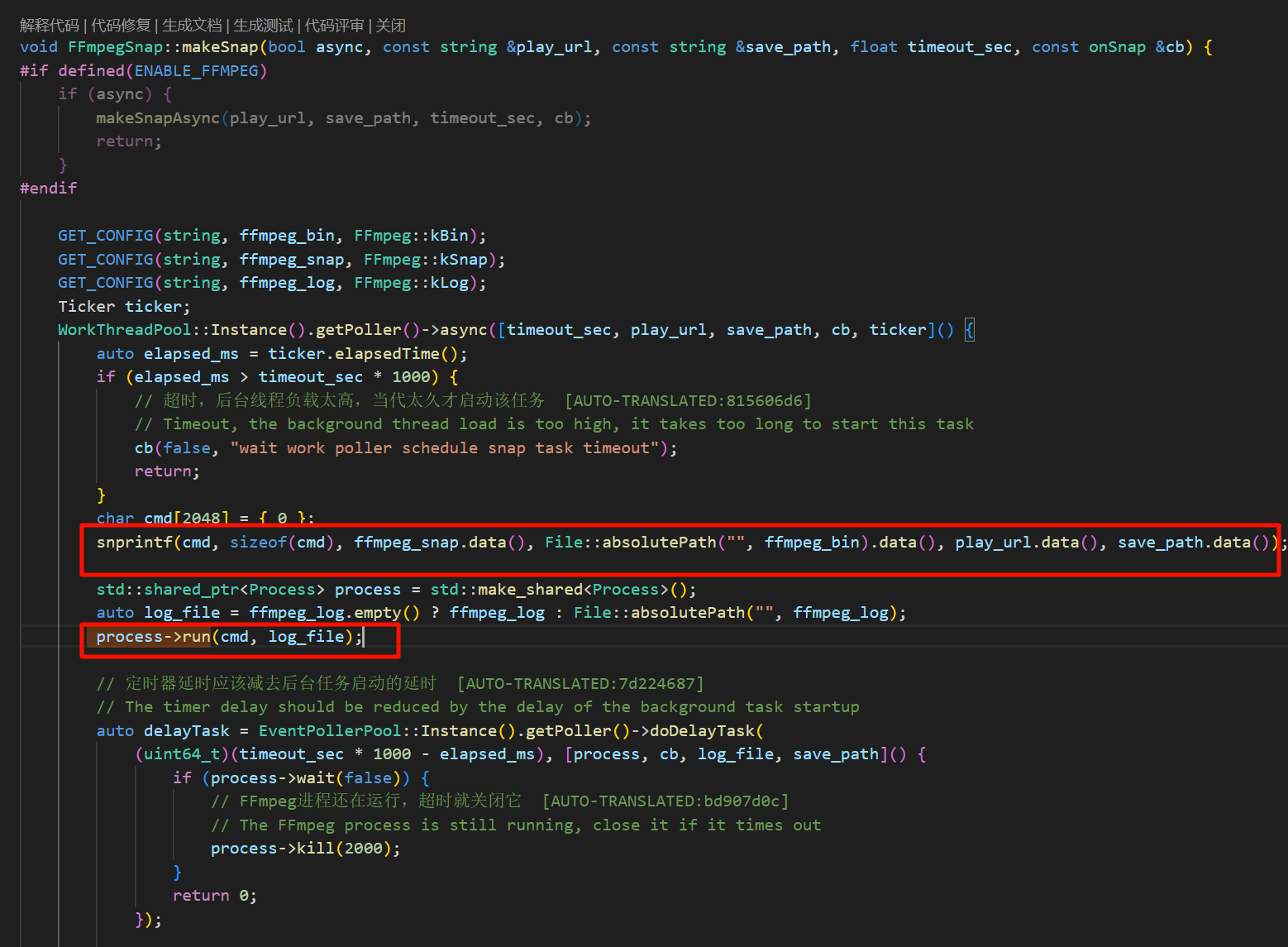
Task: Place cursor on process->run(cmd, log_file)
Action: point(229,637)
